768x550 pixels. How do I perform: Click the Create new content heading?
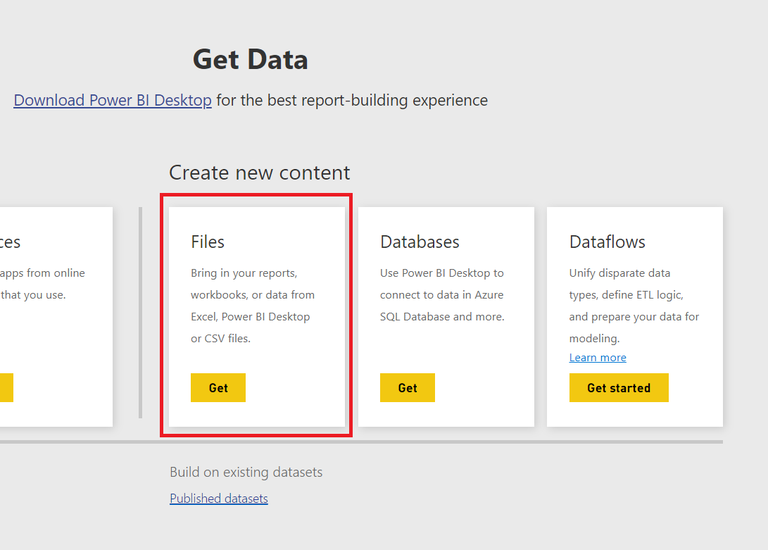tap(259, 173)
